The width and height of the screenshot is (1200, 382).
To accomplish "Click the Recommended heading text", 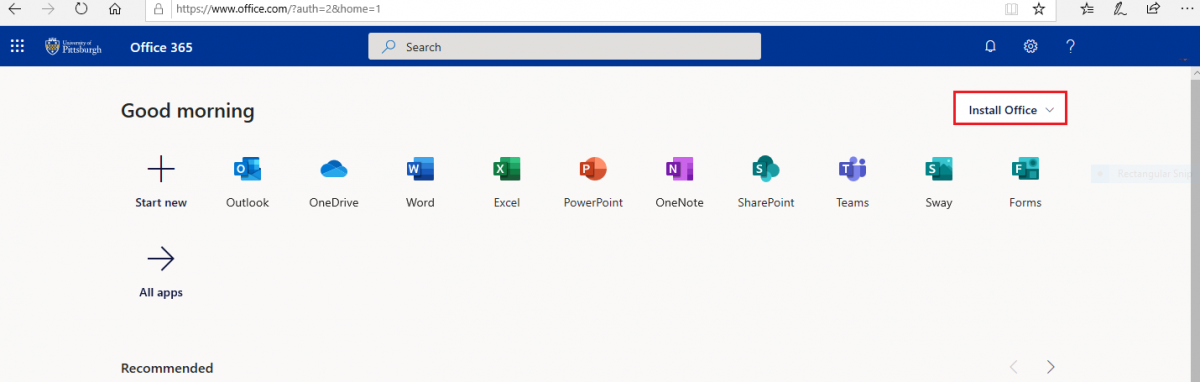I will coord(167,368).
